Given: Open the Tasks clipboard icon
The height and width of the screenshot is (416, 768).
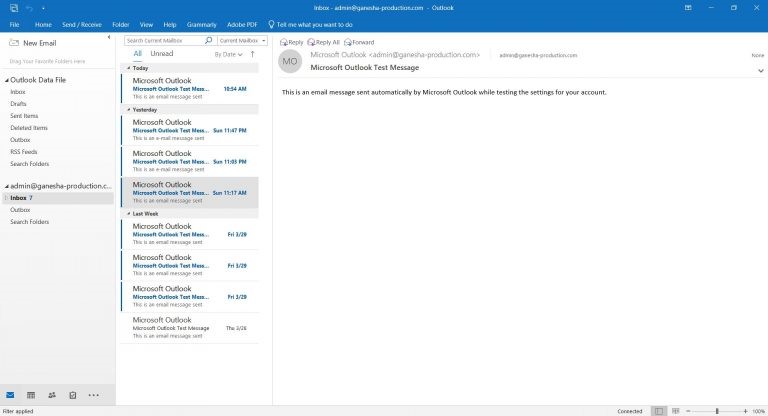Looking at the screenshot, I should pyautogui.click(x=73, y=395).
